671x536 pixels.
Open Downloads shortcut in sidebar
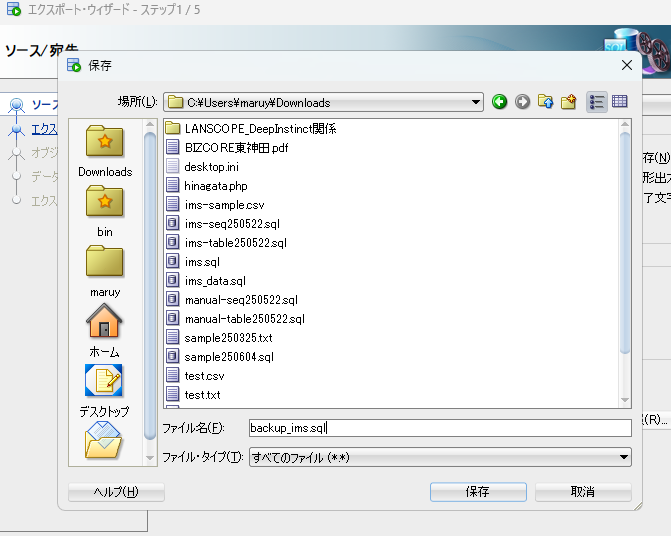(x=105, y=152)
